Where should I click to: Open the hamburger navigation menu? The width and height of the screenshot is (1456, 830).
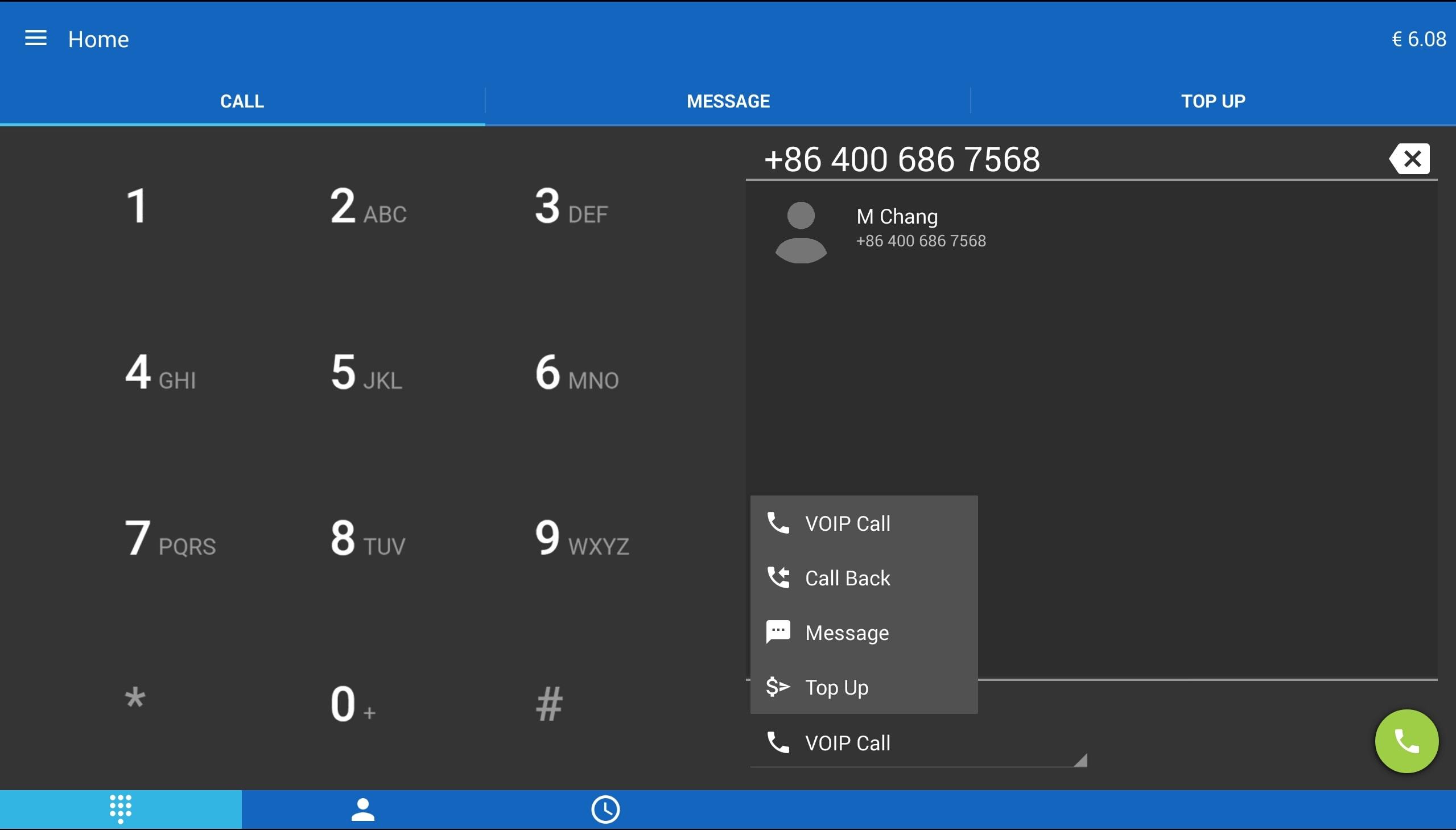coord(35,39)
